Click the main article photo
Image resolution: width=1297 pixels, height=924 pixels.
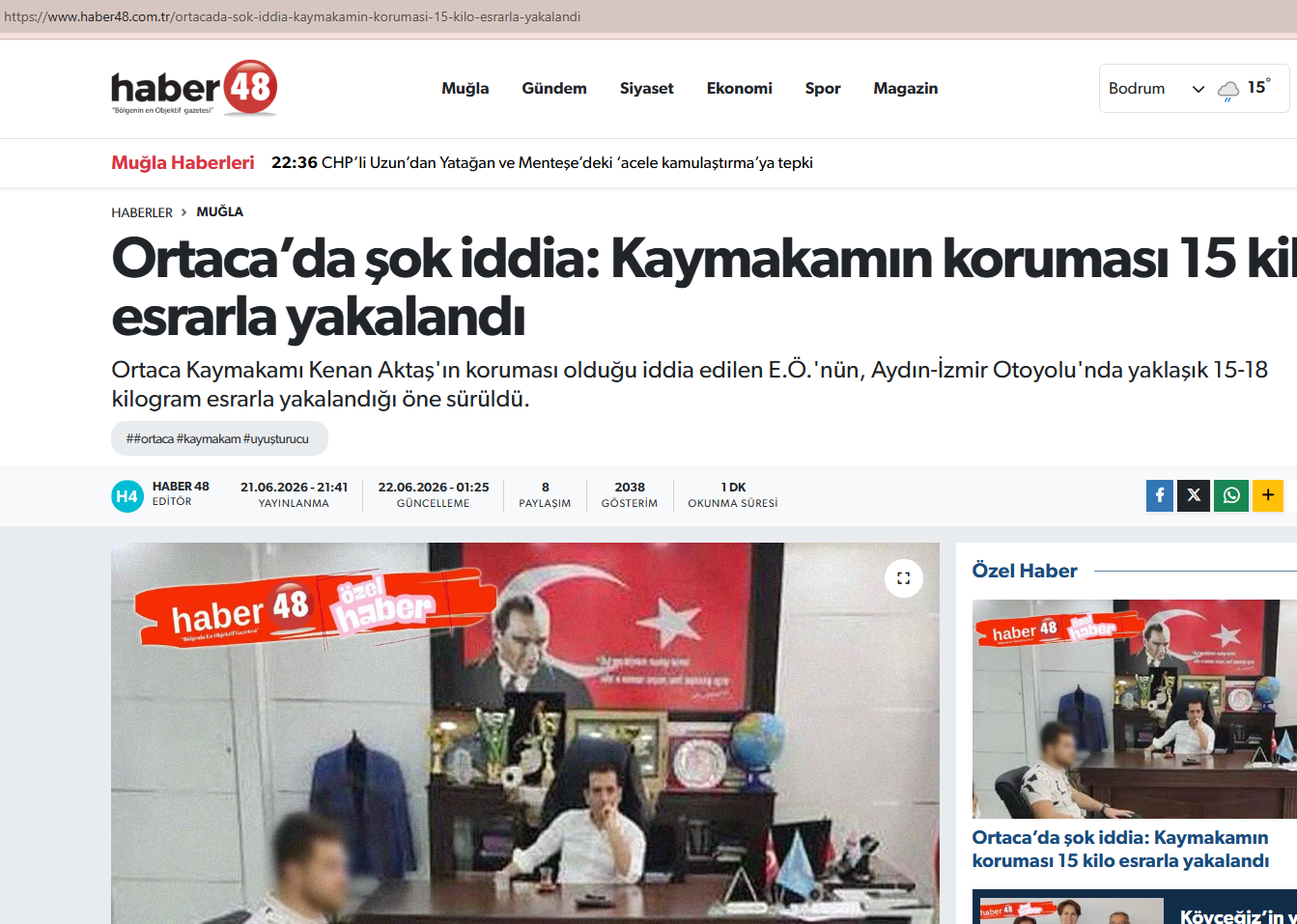525,734
